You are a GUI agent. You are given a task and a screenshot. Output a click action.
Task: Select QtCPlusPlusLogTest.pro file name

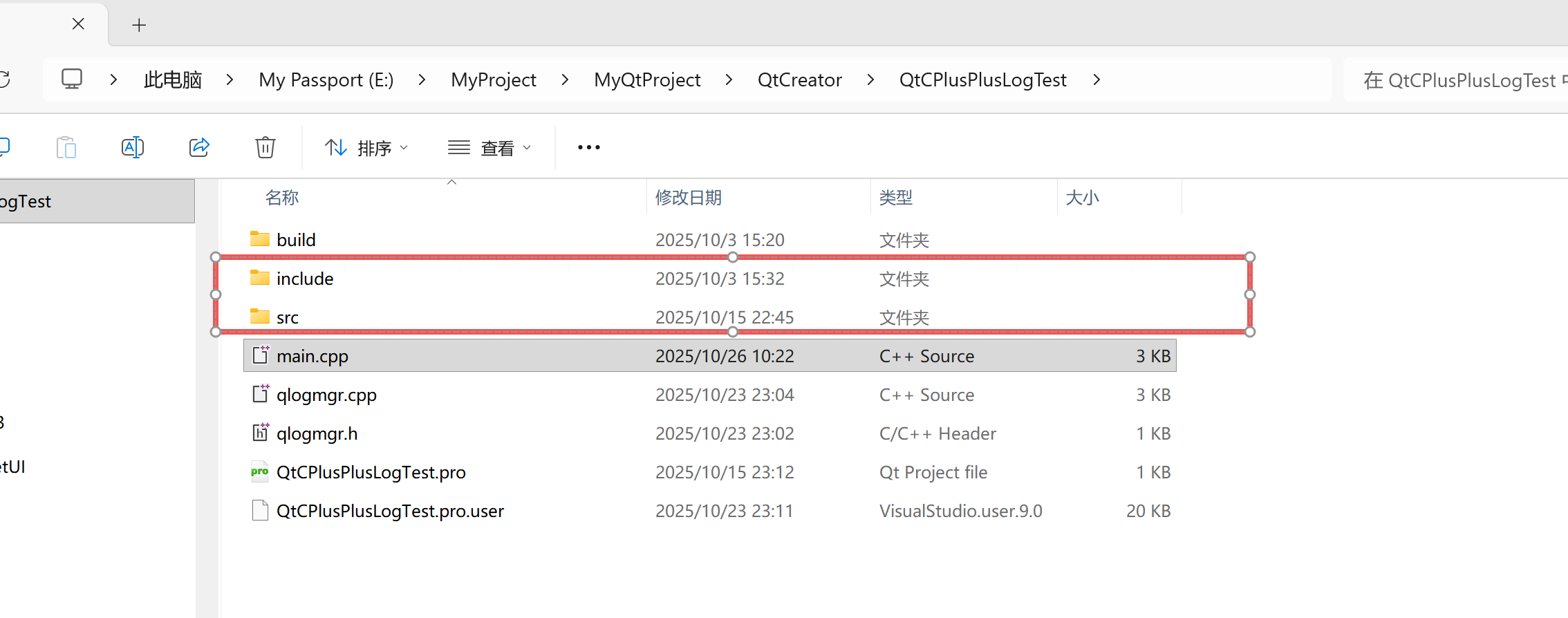click(371, 472)
